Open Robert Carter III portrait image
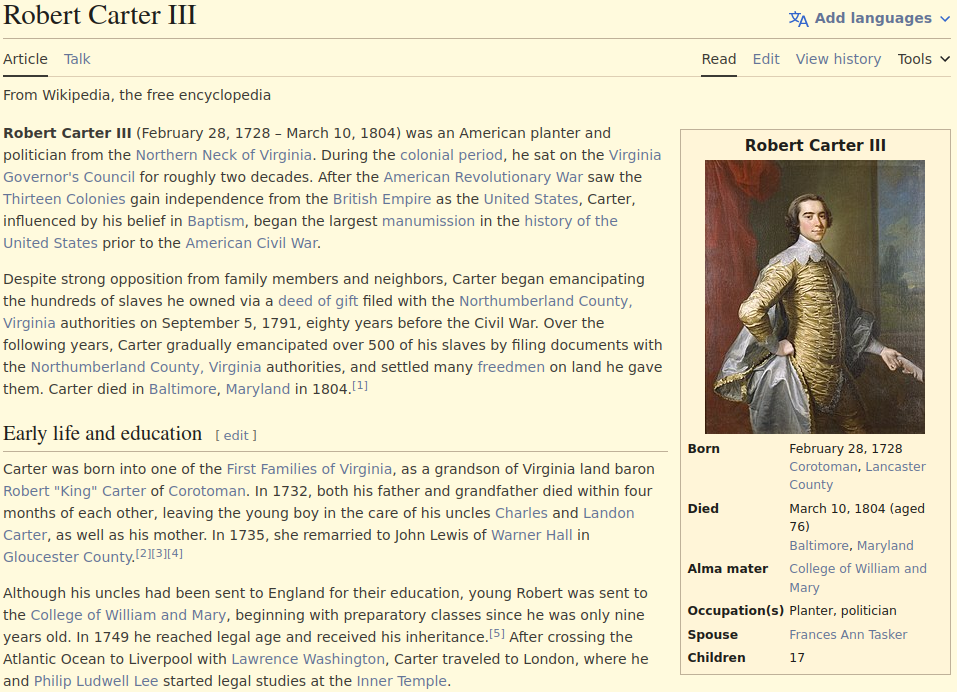957x692 pixels. point(814,297)
